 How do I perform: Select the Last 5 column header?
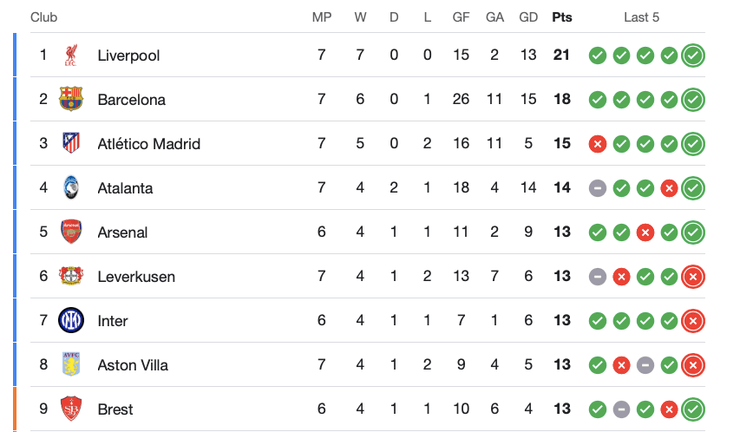pyautogui.click(x=641, y=17)
